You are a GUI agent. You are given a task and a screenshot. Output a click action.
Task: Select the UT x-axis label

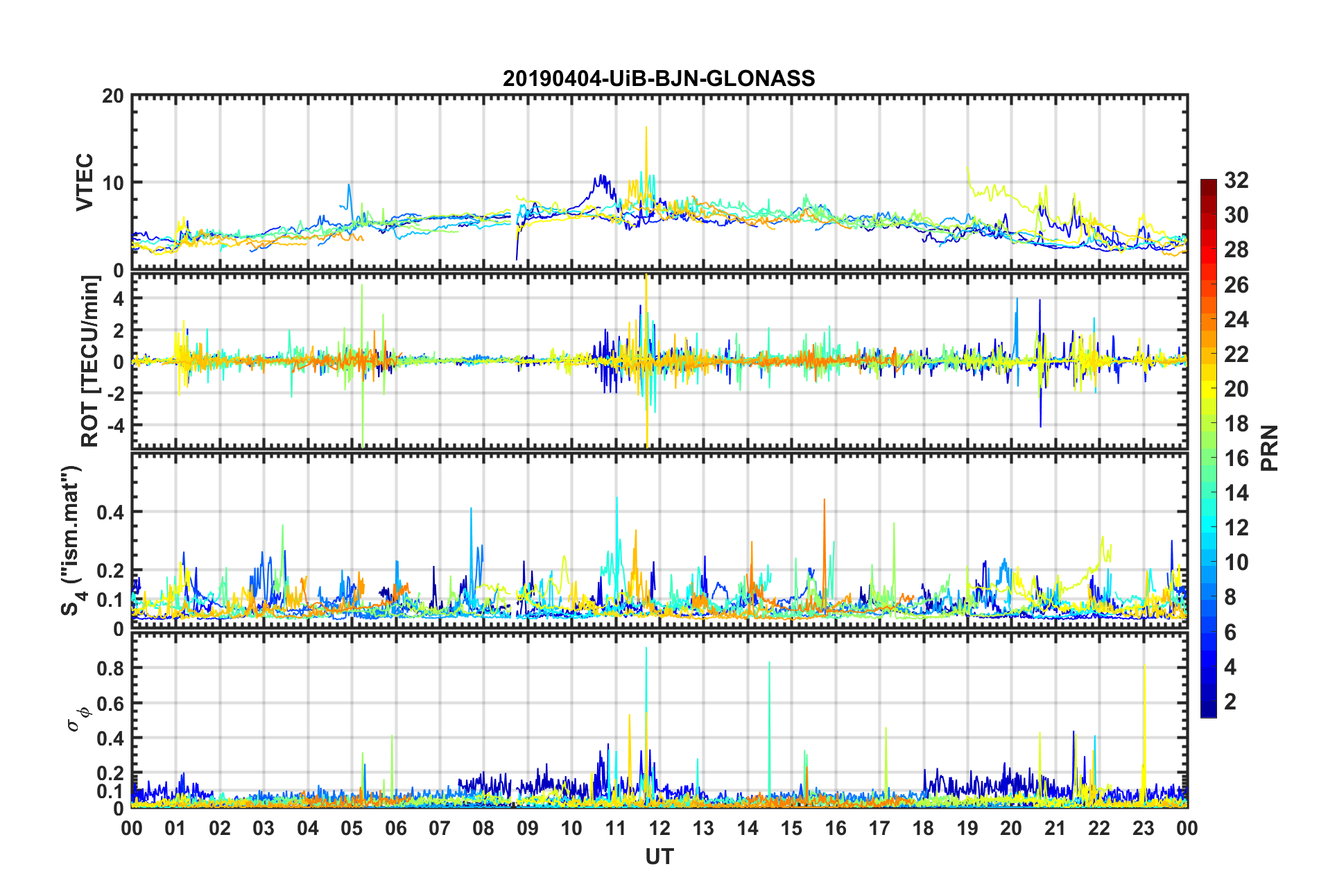[x=659, y=857]
